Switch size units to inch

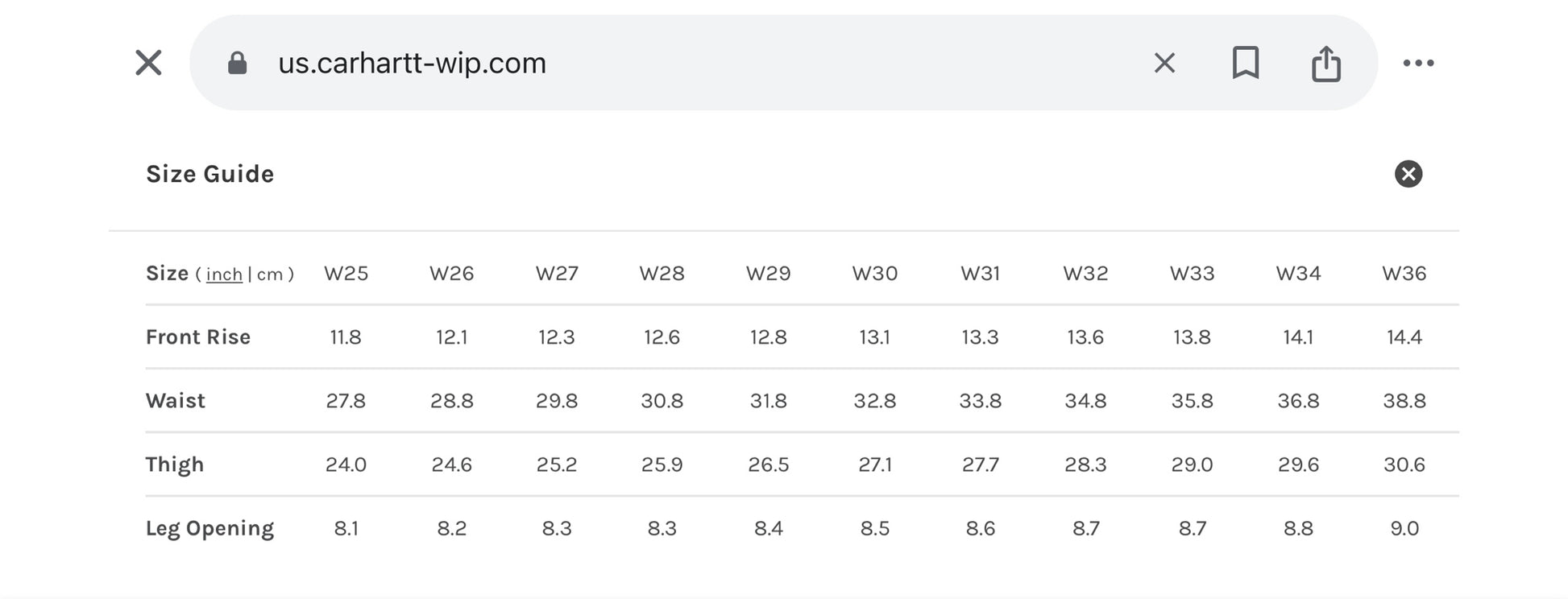click(224, 275)
